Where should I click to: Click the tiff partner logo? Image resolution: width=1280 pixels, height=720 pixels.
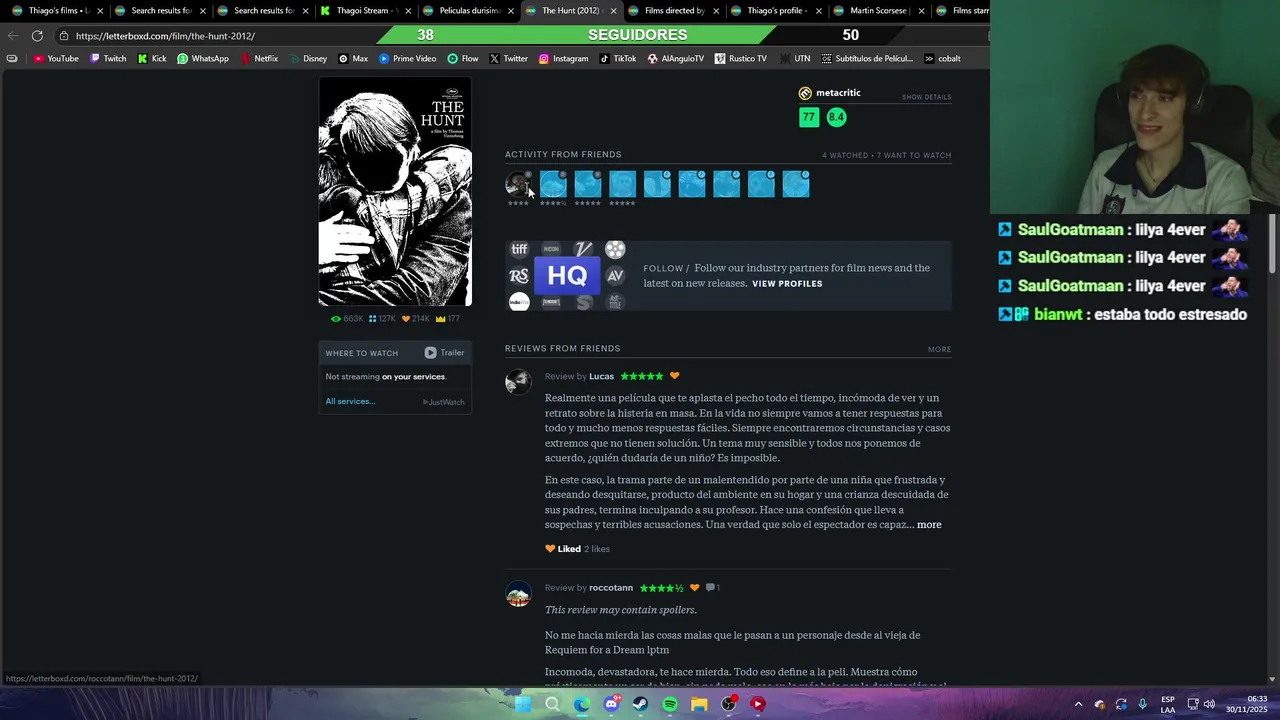pyautogui.click(x=519, y=249)
